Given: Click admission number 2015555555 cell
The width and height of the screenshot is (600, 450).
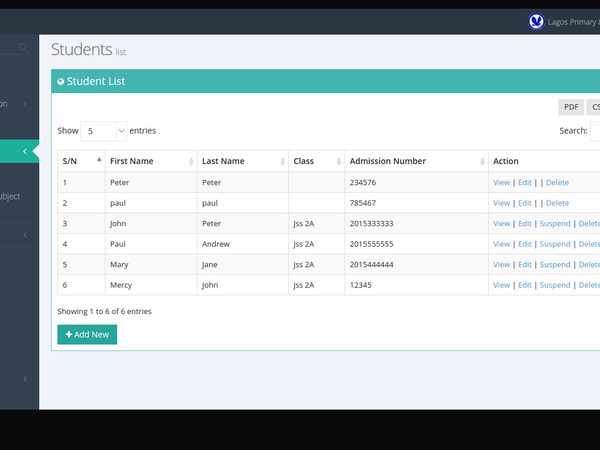Looking at the screenshot, I should 416,244.
